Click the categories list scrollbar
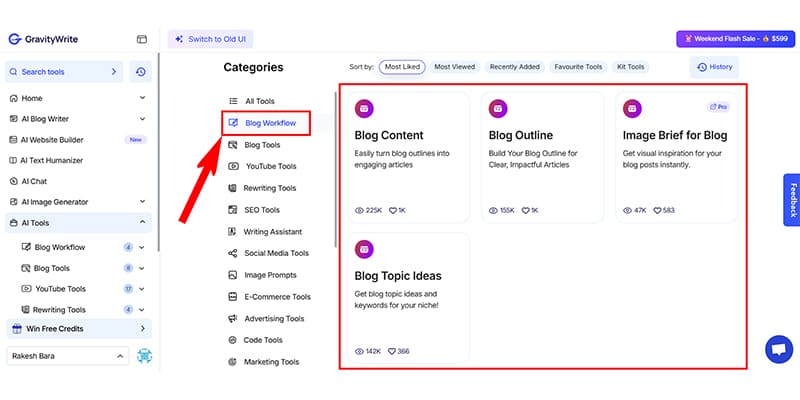This screenshot has height=400, width=800. (335, 168)
